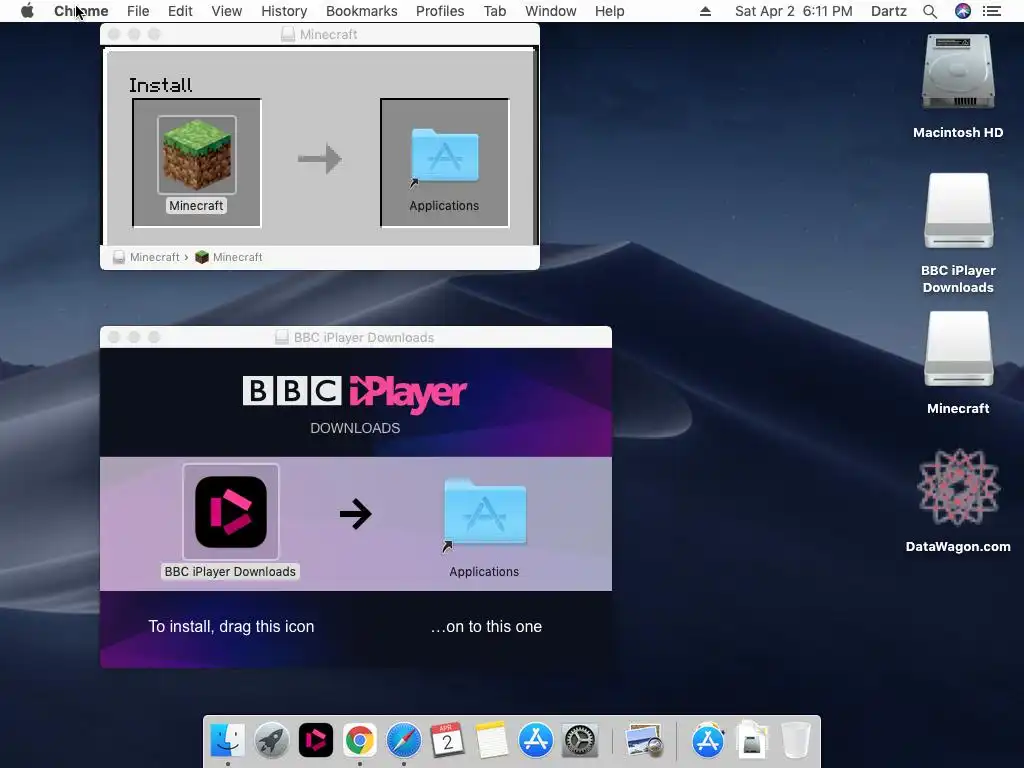Open the Edit menu
The height and width of the screenshot is (768, 1024).
click(x=180, y=11)
